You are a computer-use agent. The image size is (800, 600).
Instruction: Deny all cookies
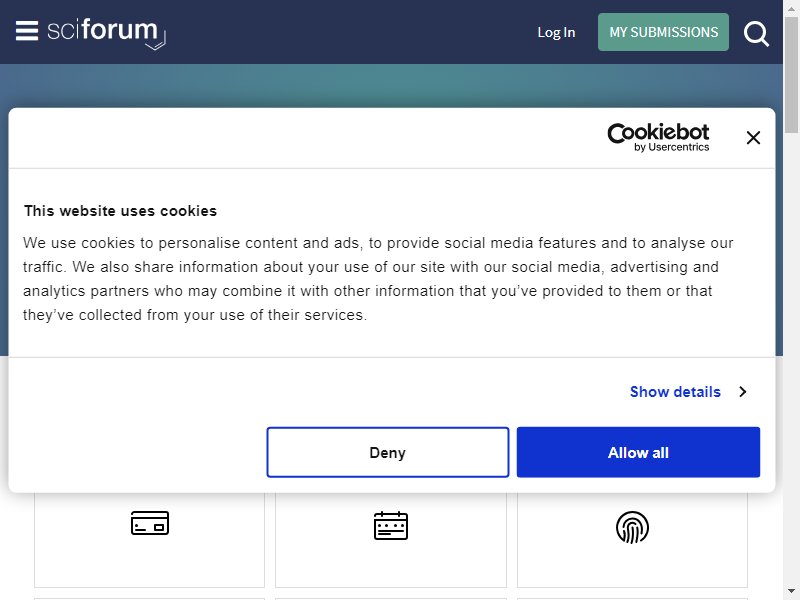(x=388, y=453)
